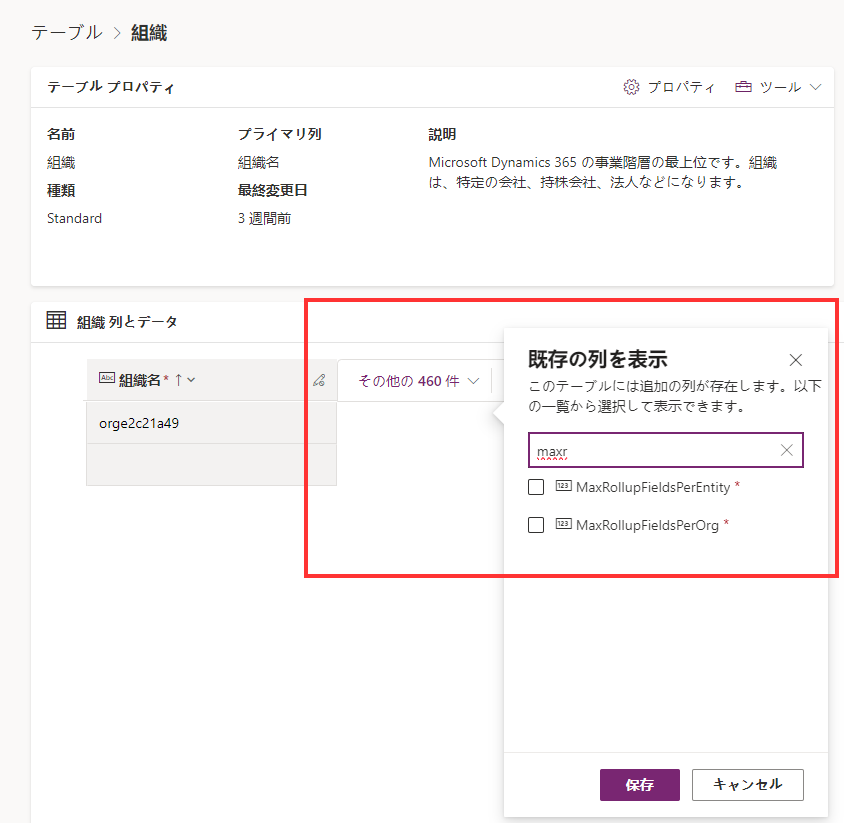Image resolution: width=844 pixels, height=823 pixels.
Task: Close the 既存の列を表示 panel
Action: (x=796, y=360)
